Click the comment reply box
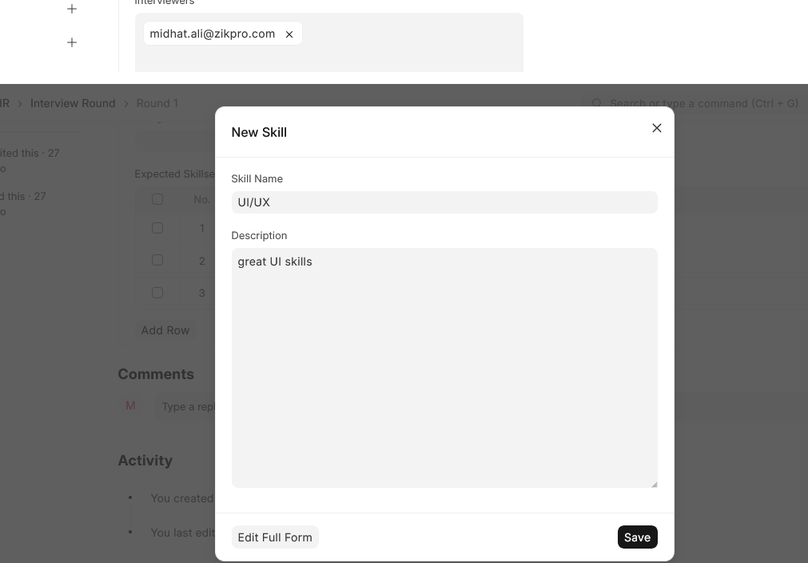The width and height of the screenshot is (808, 563). 186,406
